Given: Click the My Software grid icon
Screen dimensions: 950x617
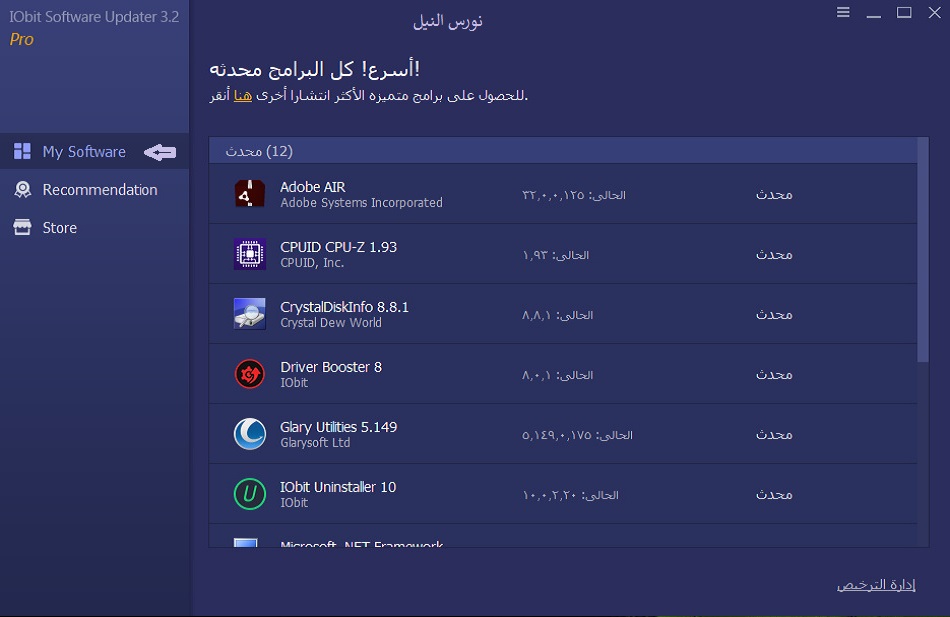Looking at the screenshot, I should [x=22, y=152].
